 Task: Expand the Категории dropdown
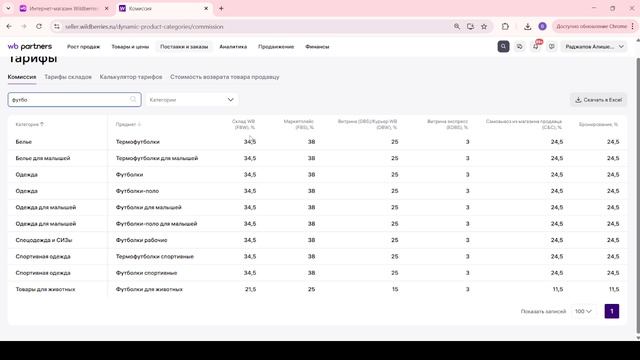192,100
